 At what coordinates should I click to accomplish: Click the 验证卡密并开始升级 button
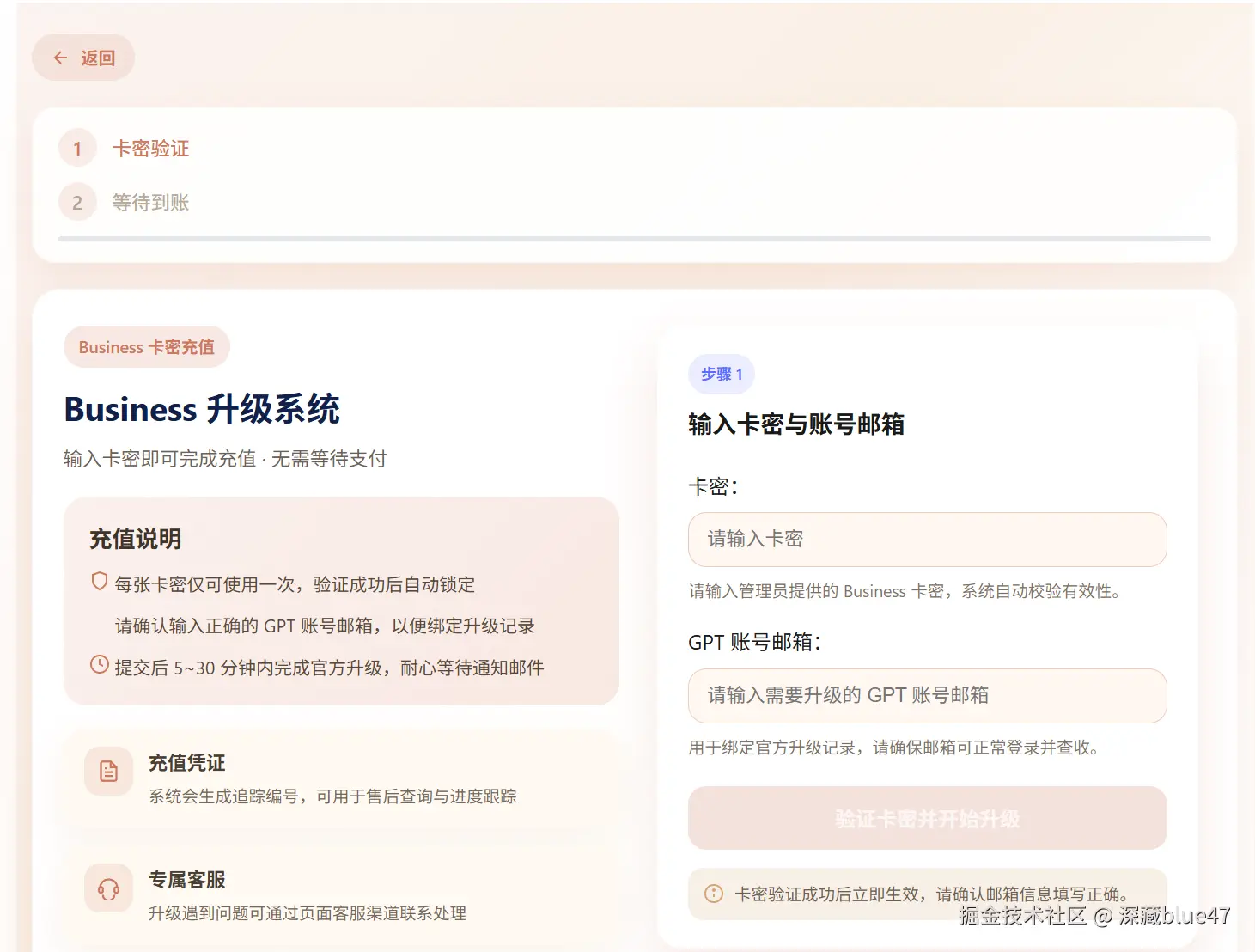pyautogui.click(x=928, y=818)
